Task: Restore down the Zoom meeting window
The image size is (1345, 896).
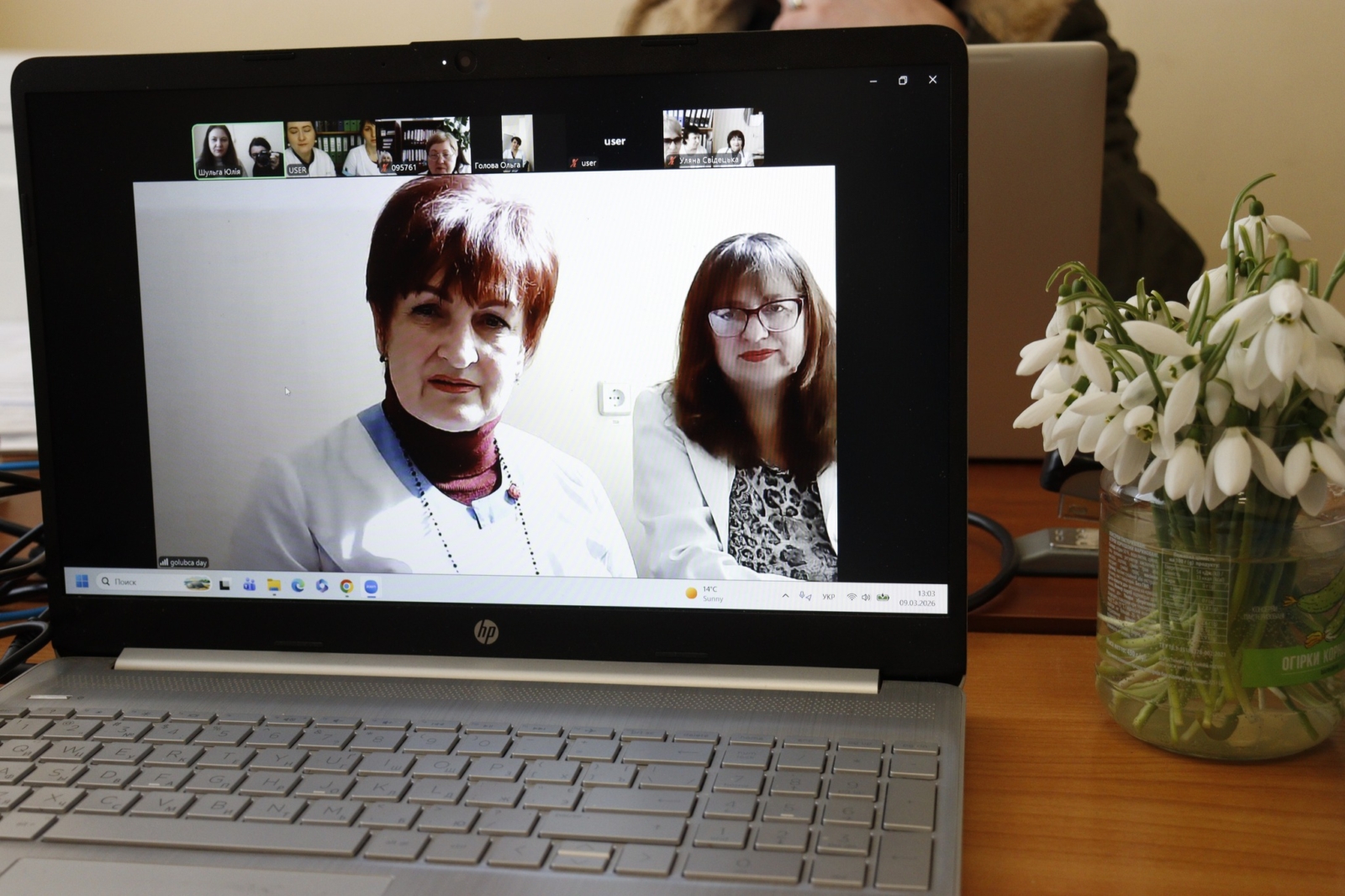Action: click(x=903, y=81)
